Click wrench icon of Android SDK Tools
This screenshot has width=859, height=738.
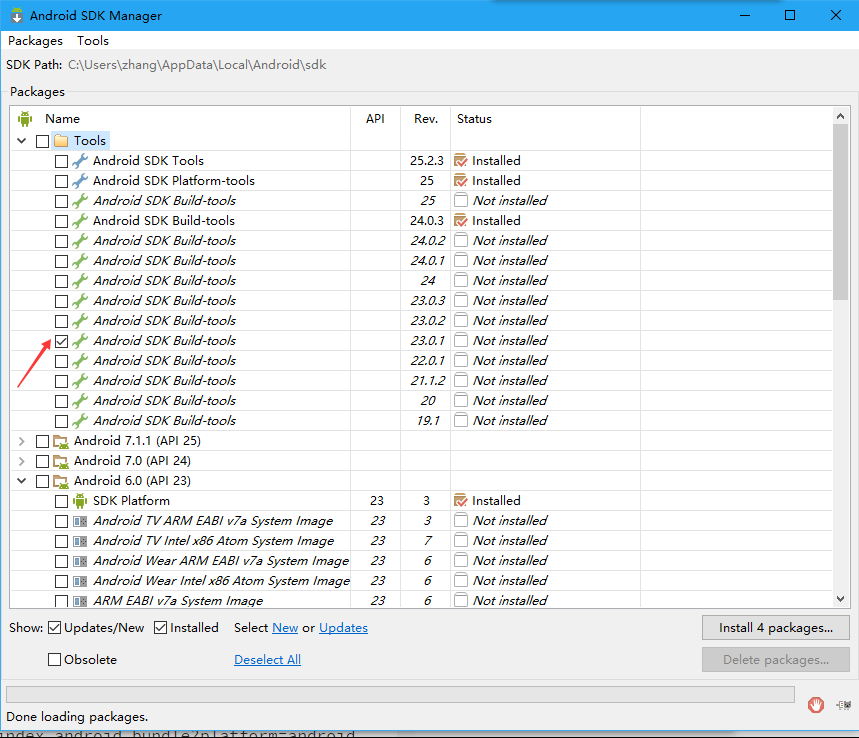pyautogui.click(x=80, y=161)
